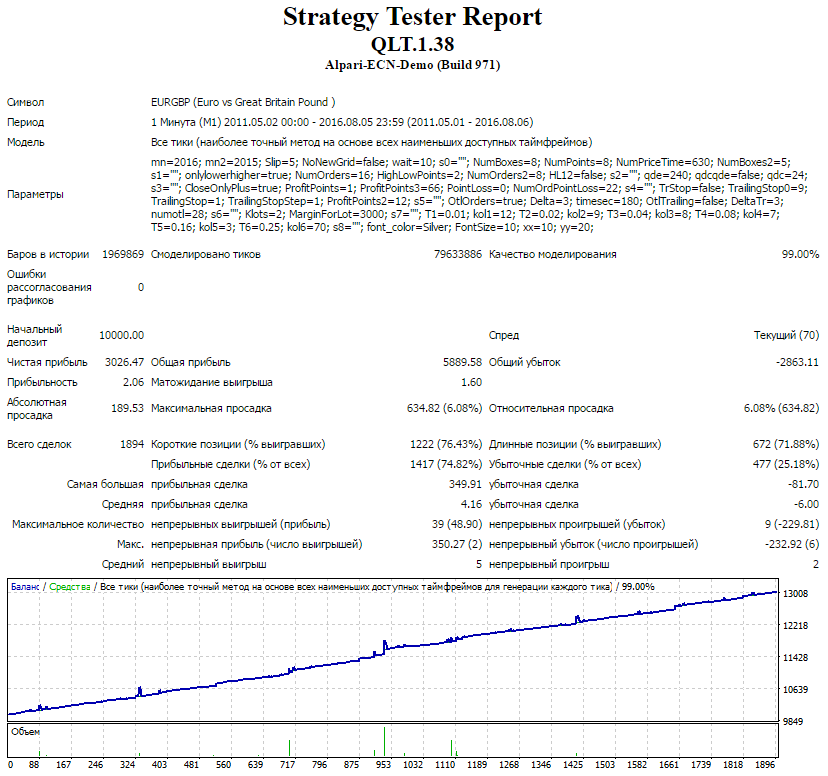The height and width of the screenshot is (776, 828).
Task: Click 'Средства' legend label on chart
Action: click(x=70, y=587)
